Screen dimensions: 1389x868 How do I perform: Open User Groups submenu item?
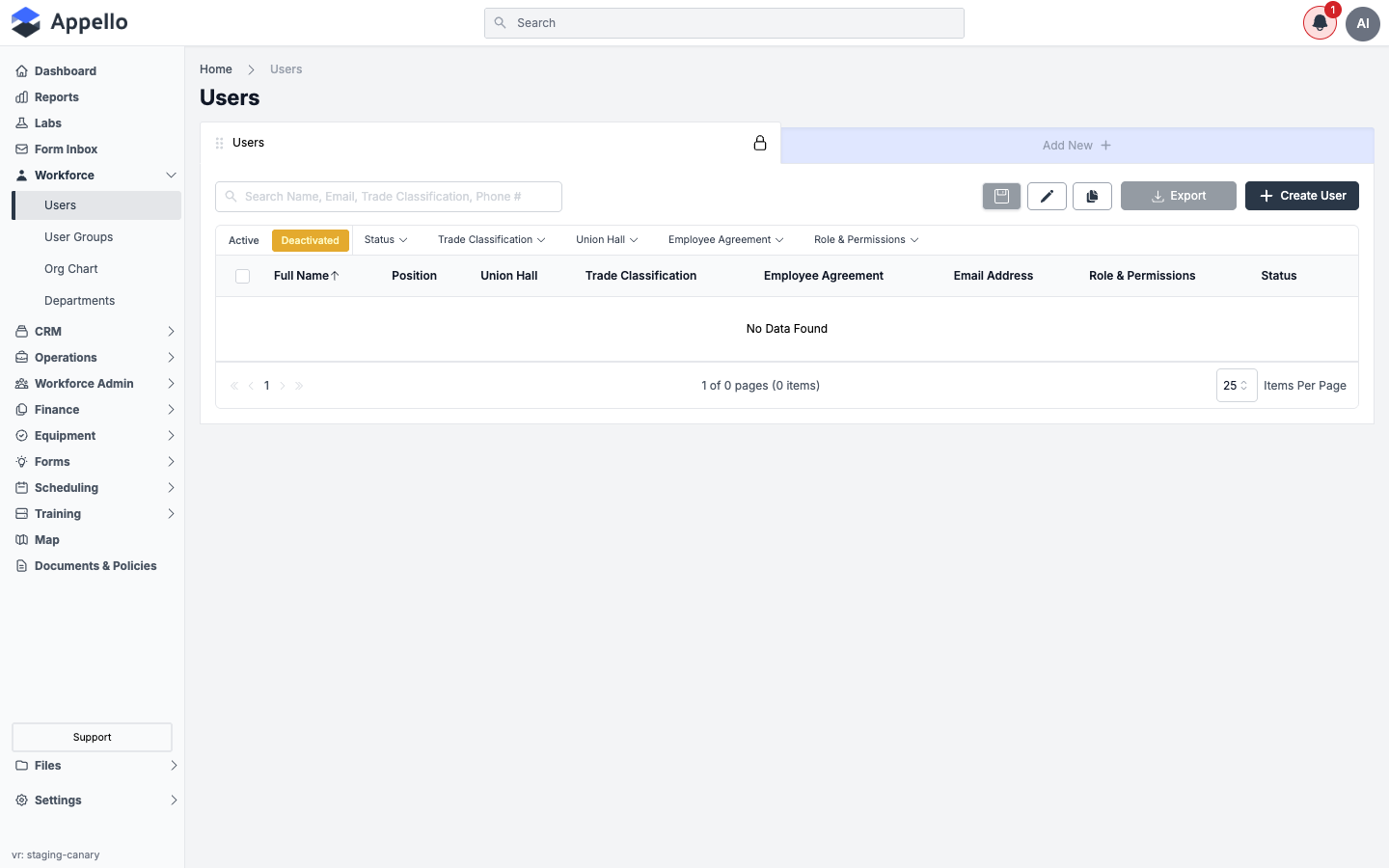pos(79,237)
